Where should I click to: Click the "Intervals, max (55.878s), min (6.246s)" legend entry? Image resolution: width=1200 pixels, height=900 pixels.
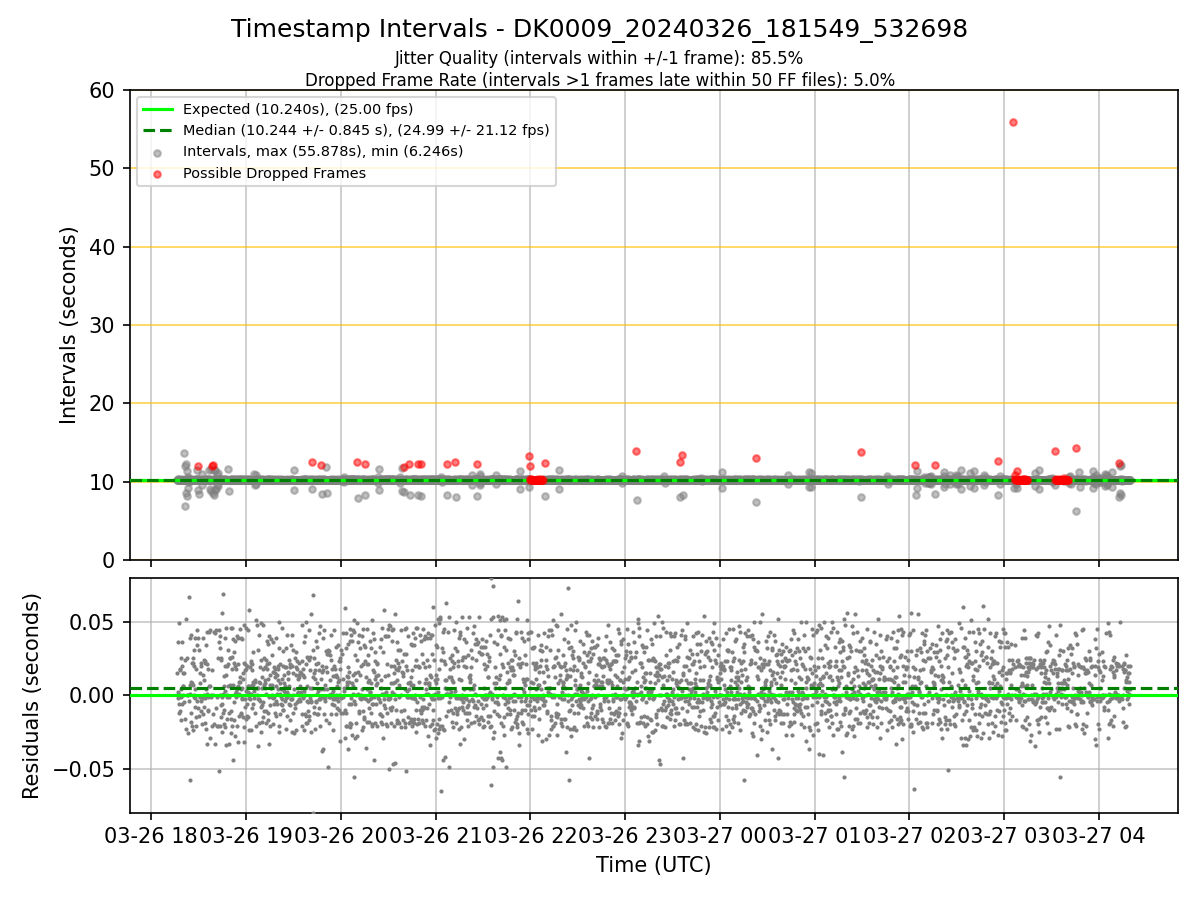coord(323,151)
